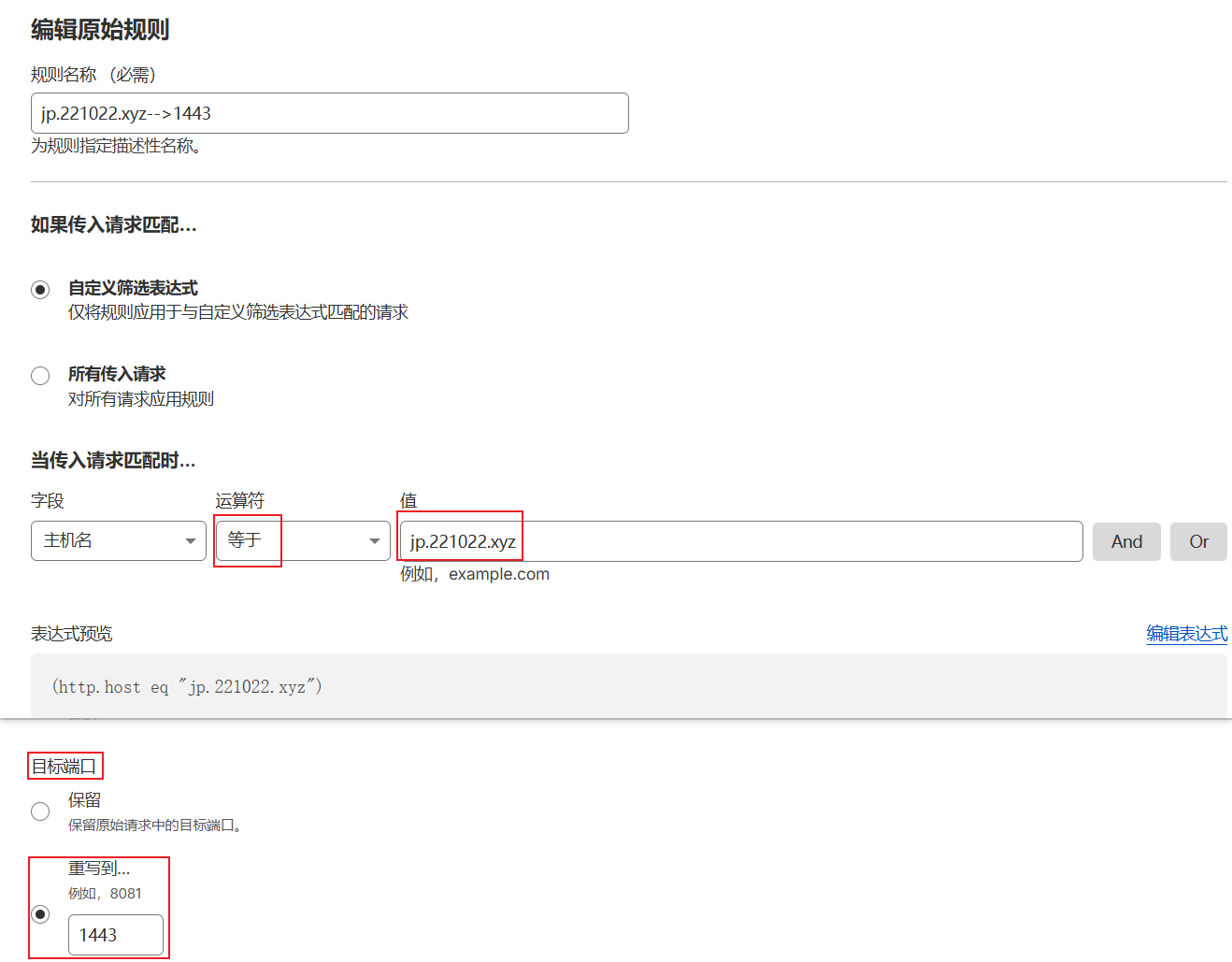Click the 自定义筛选表达式 label text

[133, 288]
